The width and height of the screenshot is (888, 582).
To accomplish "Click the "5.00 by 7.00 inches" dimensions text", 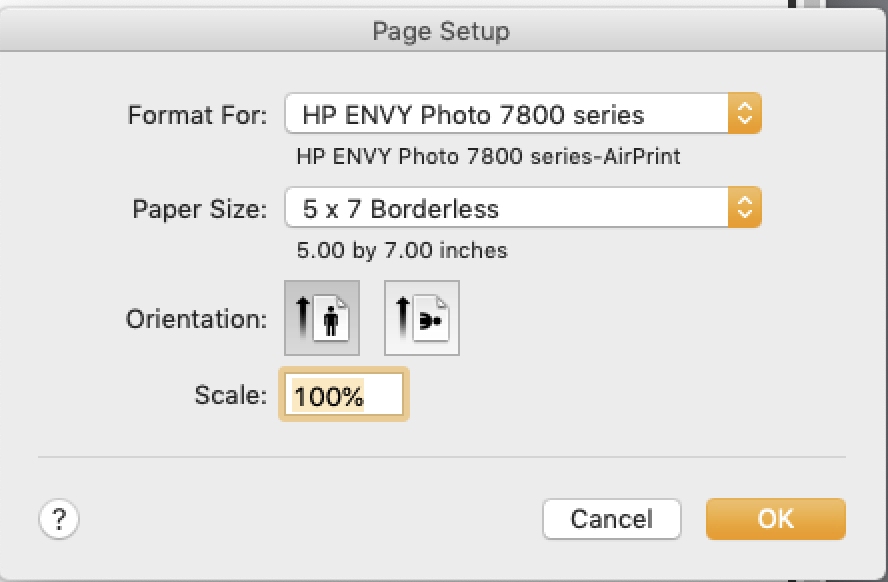I will point(402,250).
